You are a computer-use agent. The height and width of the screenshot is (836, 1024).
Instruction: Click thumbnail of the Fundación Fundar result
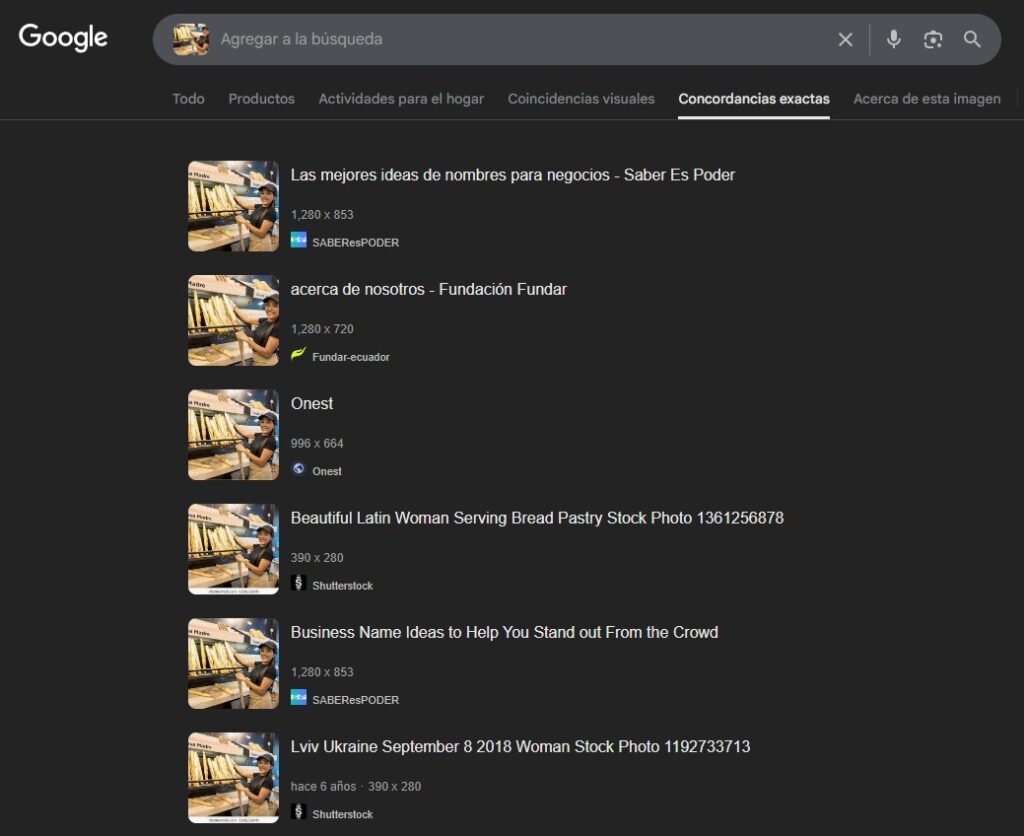point(233,321)
